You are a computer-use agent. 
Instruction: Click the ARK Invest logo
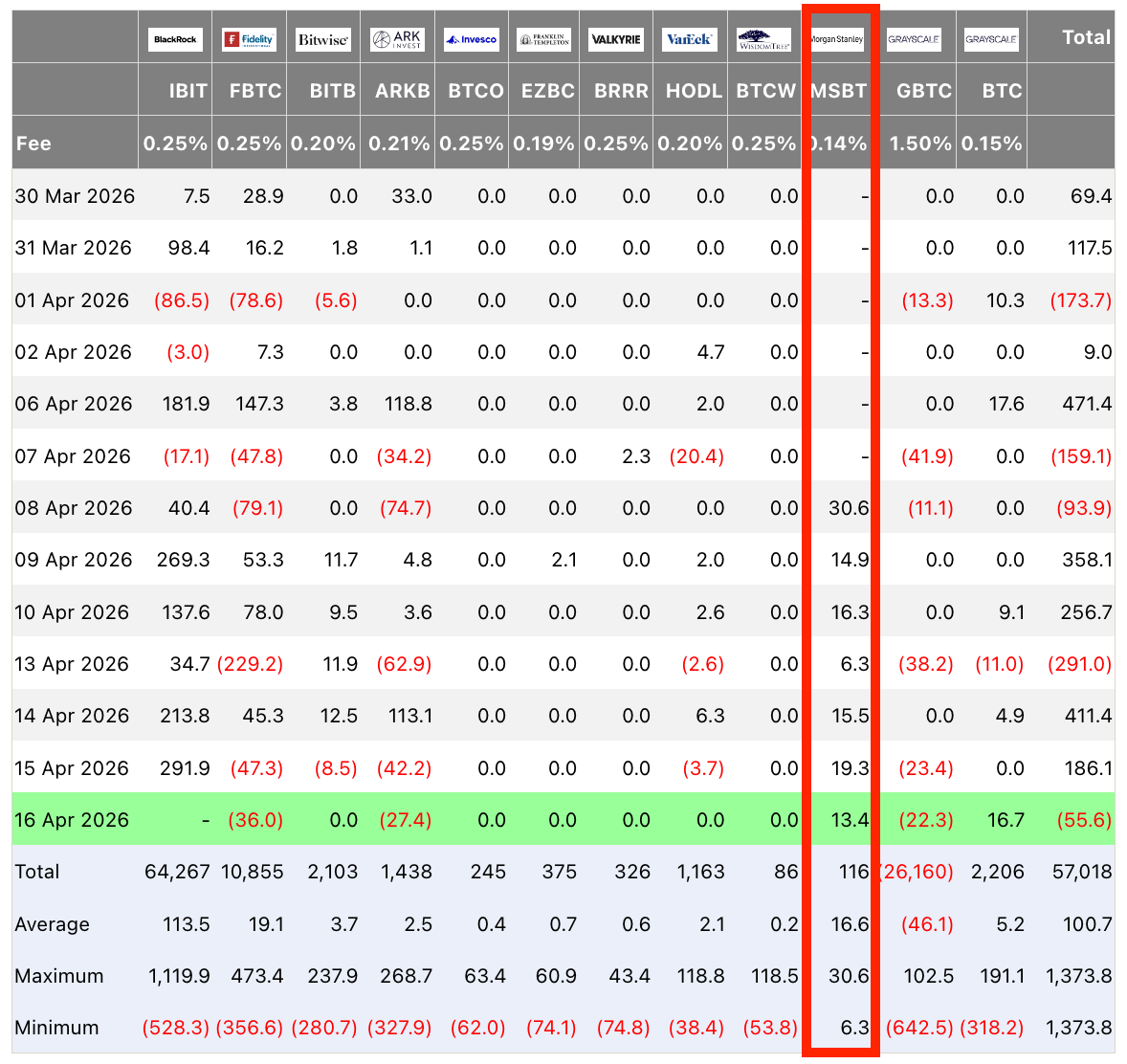[397, 39]
